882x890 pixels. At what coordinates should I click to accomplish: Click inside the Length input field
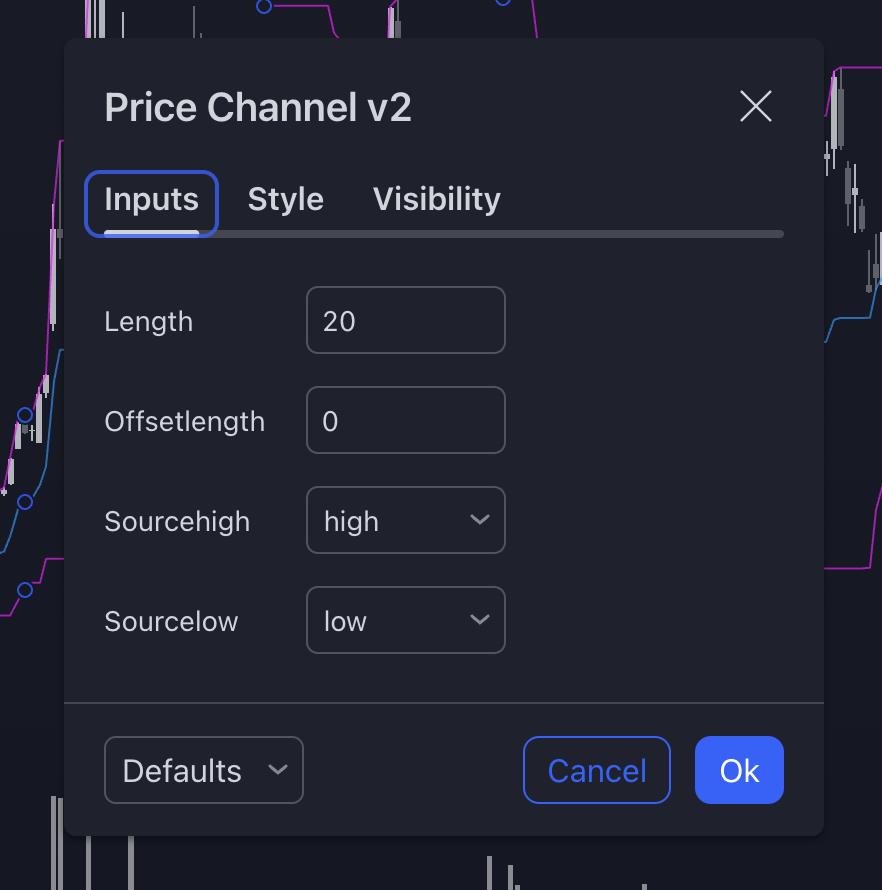click(405, 320)
